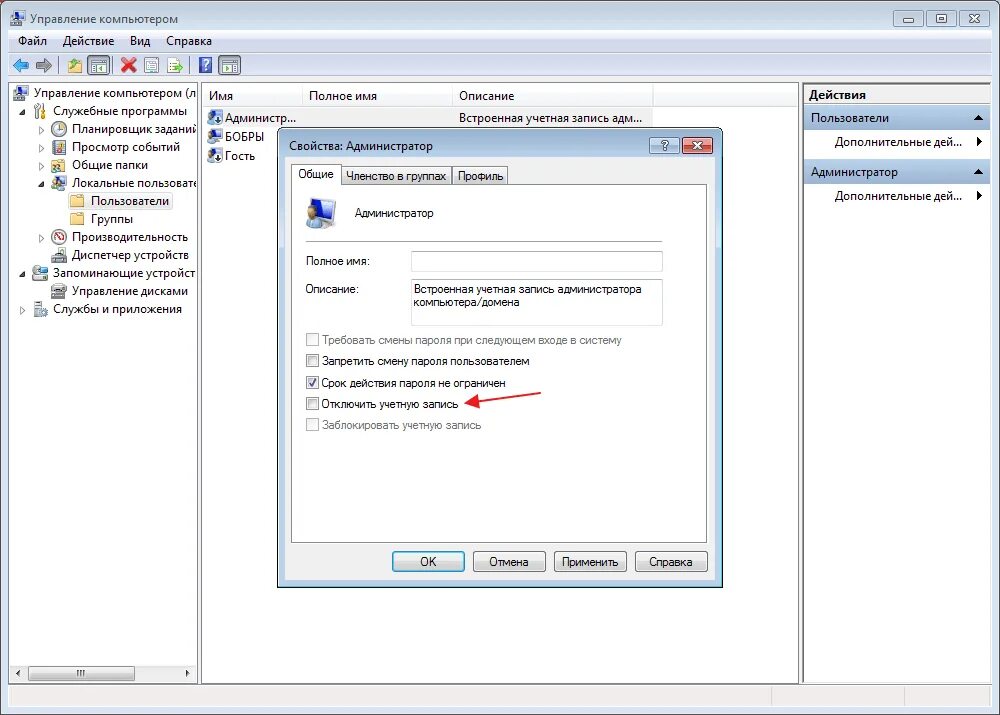Select the Пользователи tree item

point(119,201)
